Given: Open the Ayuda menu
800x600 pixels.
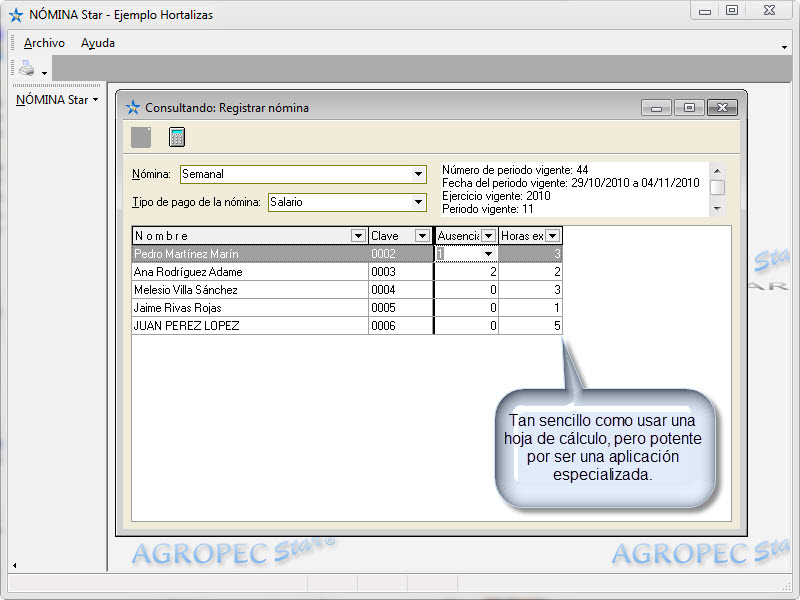Looking at the screenshot, I should coord(98,43).
